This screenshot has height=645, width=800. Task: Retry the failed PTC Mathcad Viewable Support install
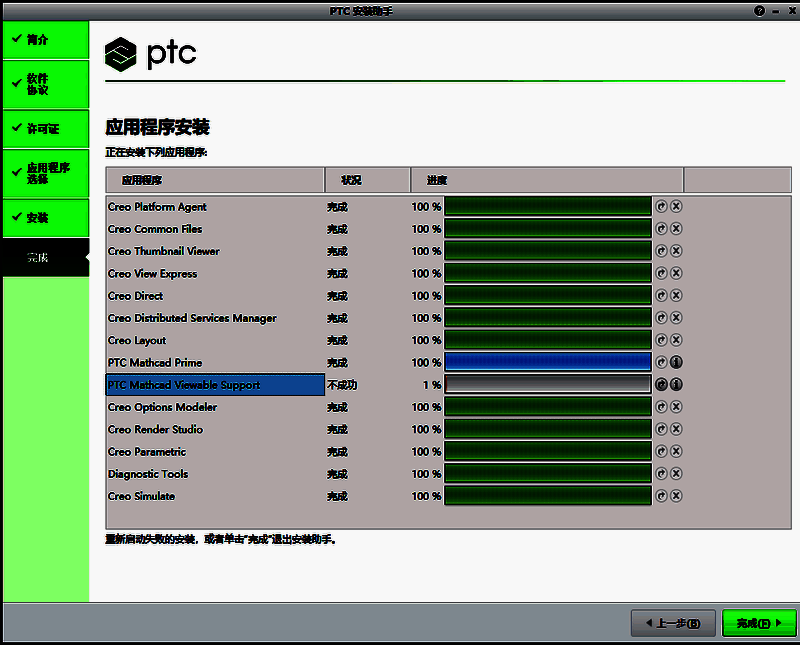[x=661, y=385]
